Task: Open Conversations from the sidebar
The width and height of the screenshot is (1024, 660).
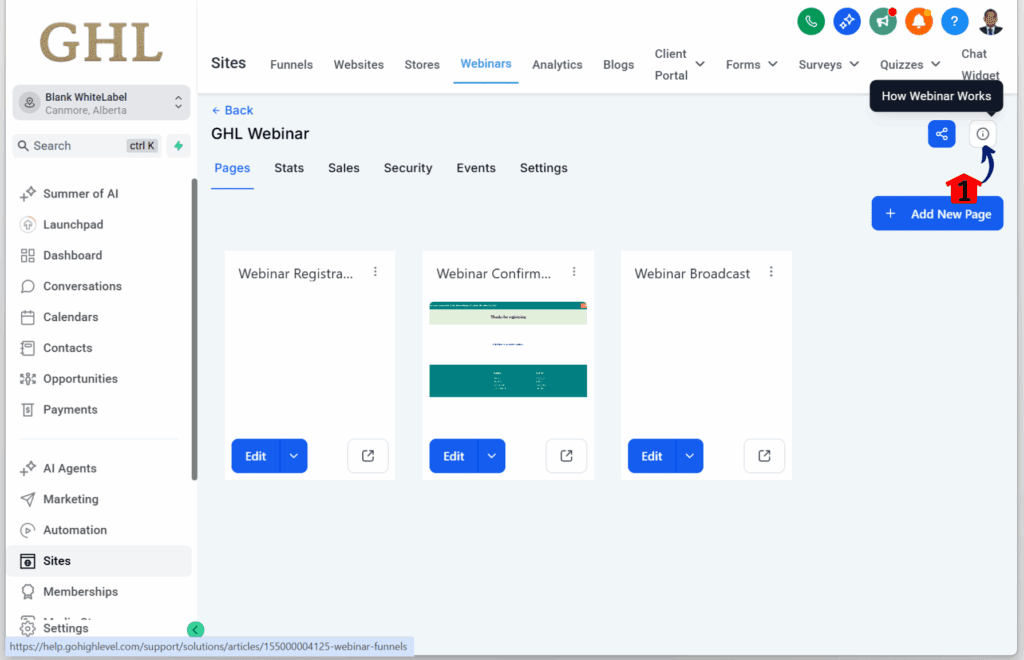Action: 82,286
